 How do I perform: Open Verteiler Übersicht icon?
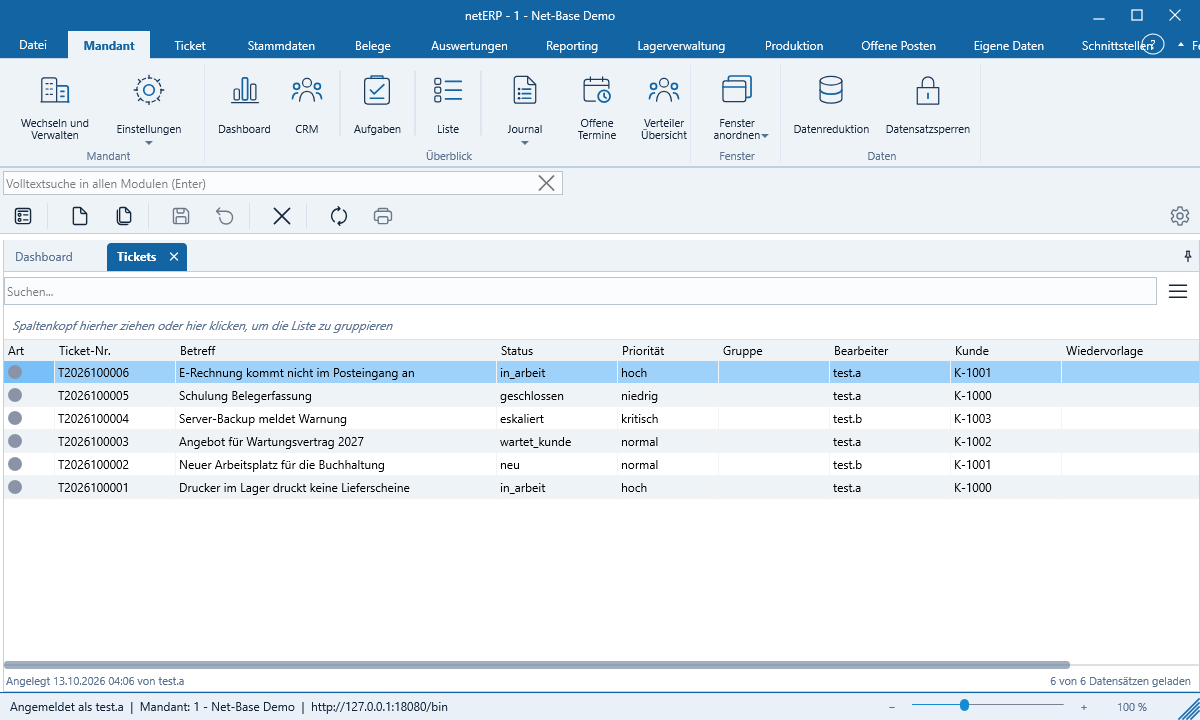pos(664,91)
